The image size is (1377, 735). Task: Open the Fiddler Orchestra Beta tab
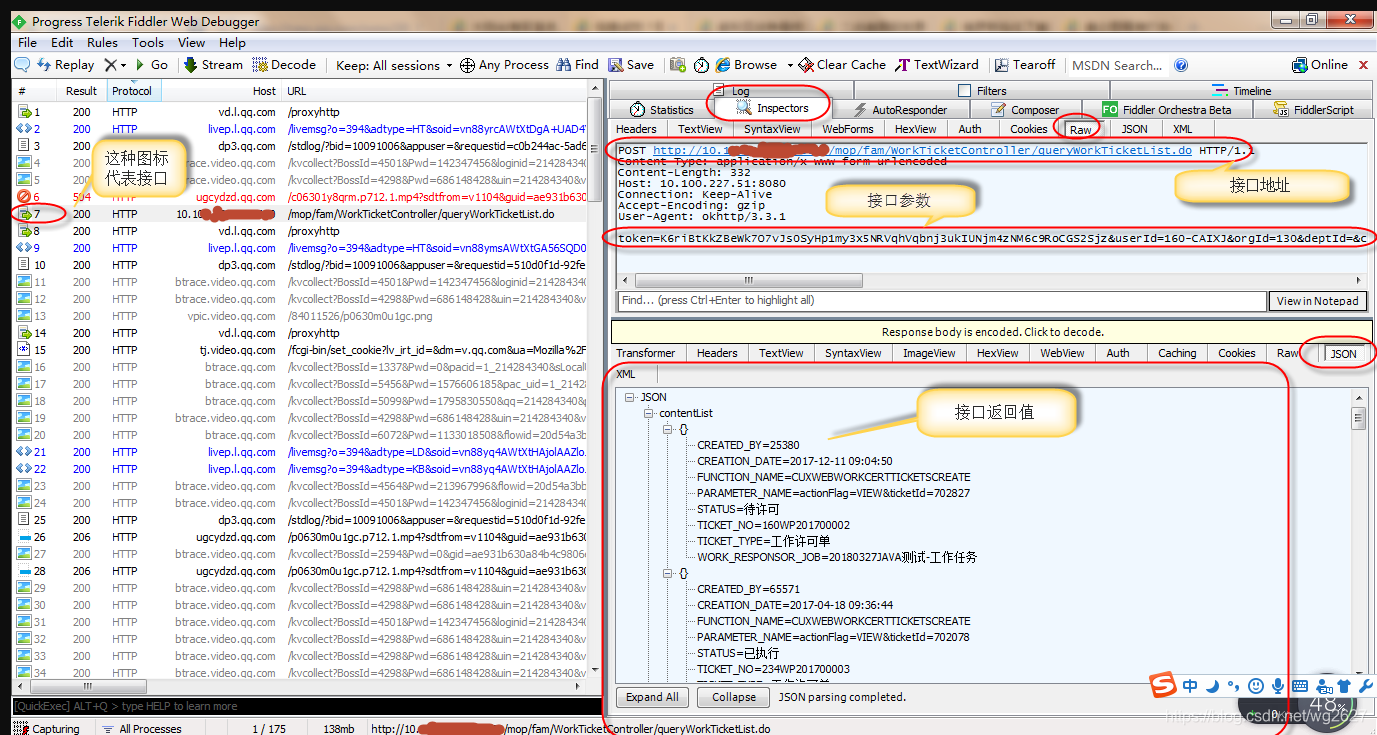(x=1167, y=110)
